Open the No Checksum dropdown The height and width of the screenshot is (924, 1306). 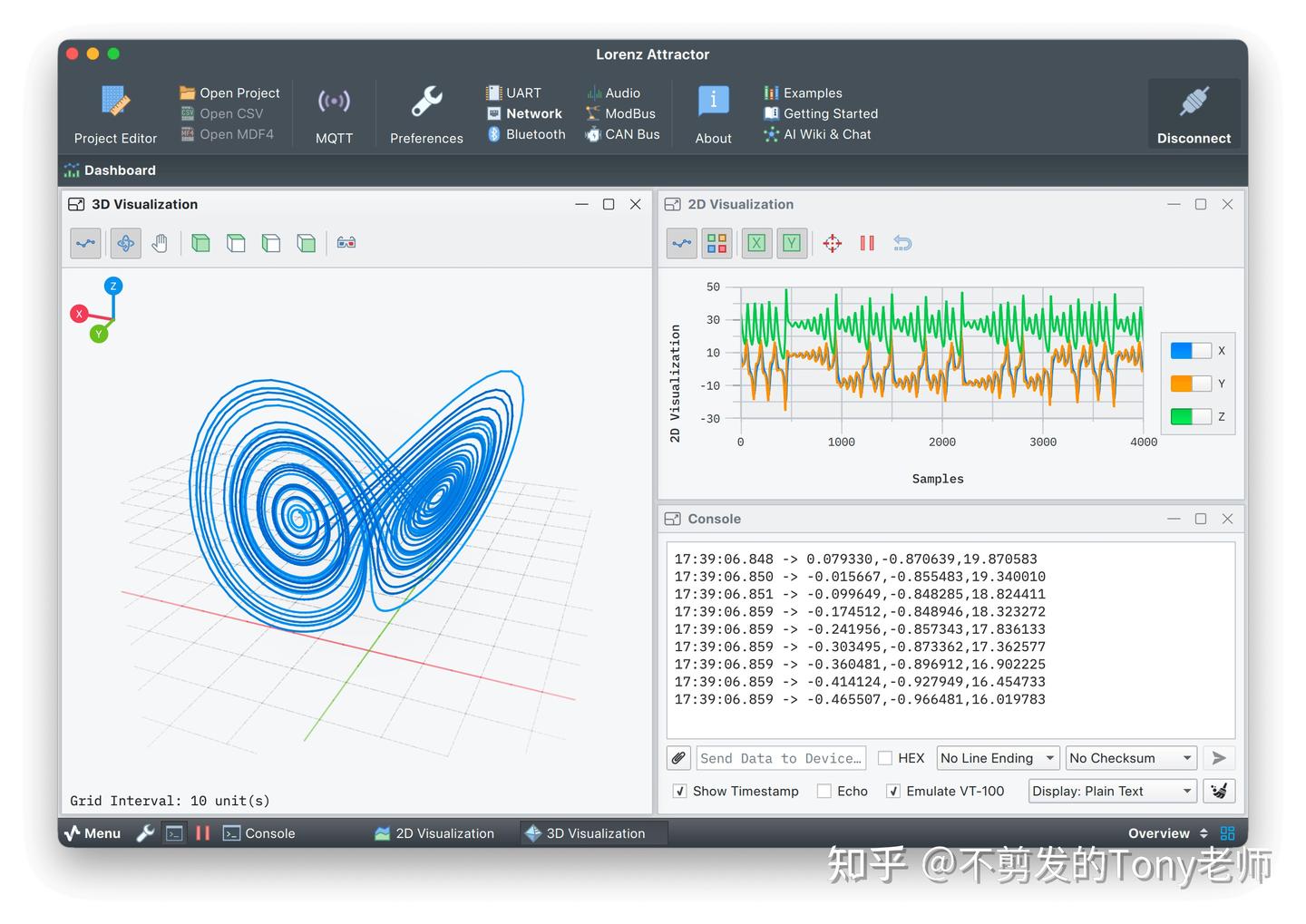[x=1132, y=758]
